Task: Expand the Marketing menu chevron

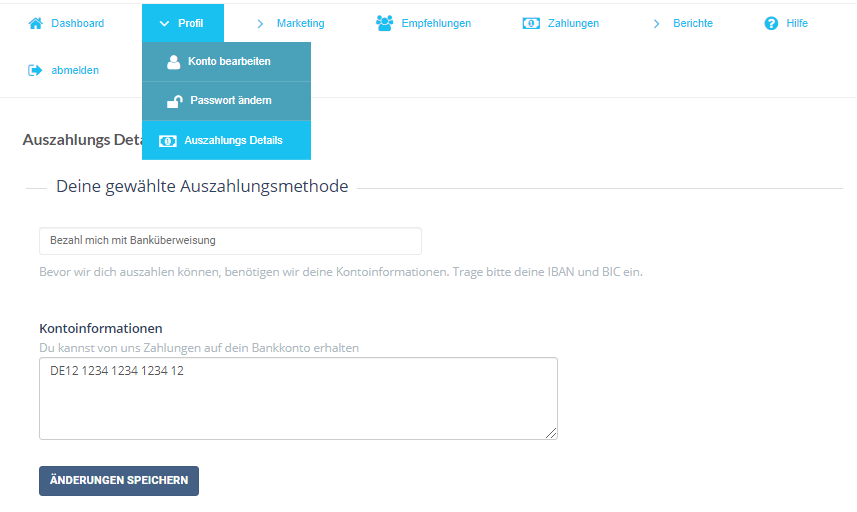Action: point(260,23)
